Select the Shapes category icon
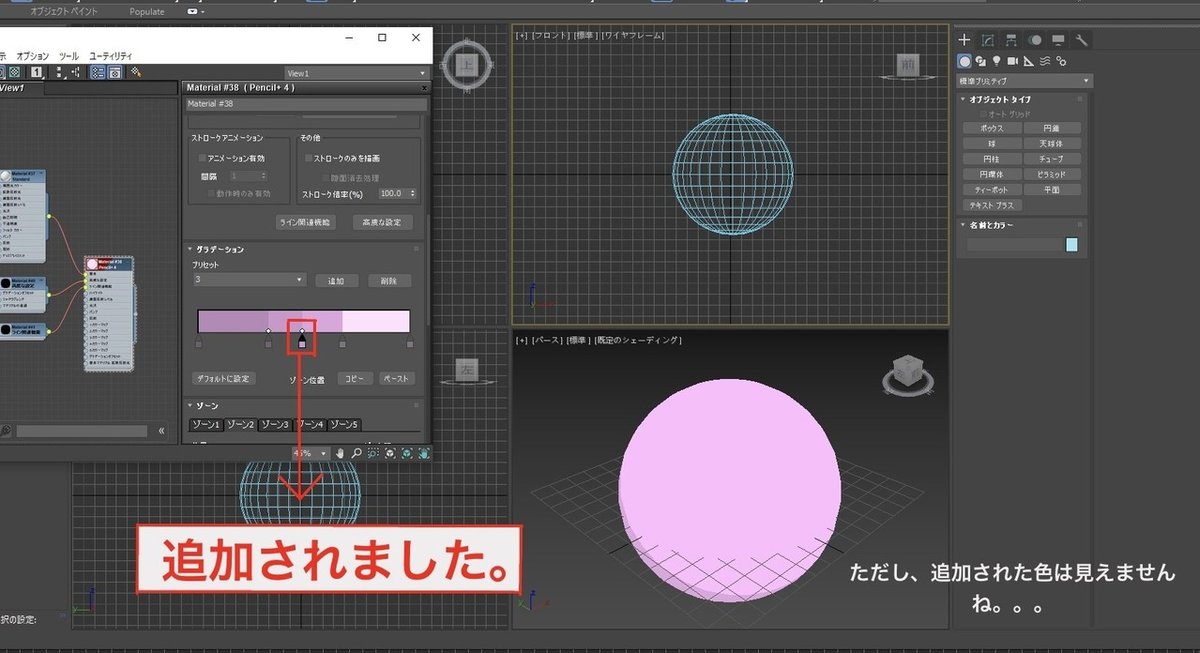This screenshot has width=1200, height=653. [981, 61]
